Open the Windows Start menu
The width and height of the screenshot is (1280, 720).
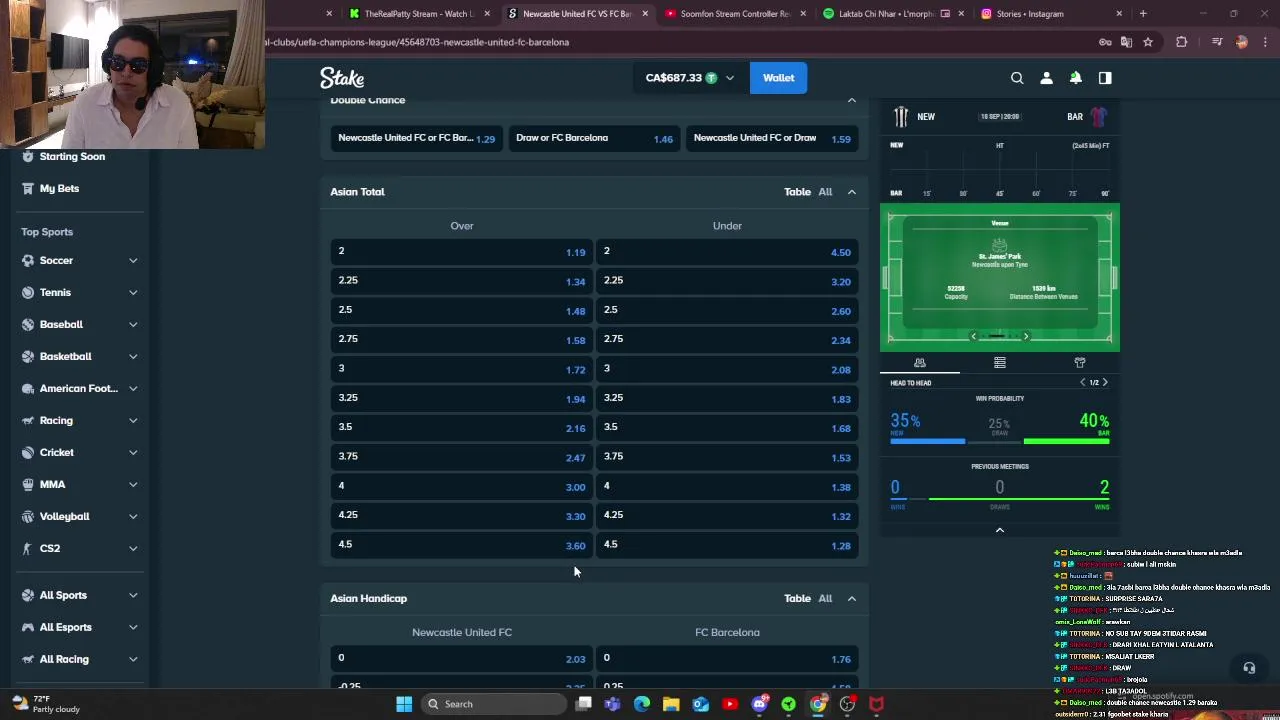pyautogui.click(x=404, y=704)
